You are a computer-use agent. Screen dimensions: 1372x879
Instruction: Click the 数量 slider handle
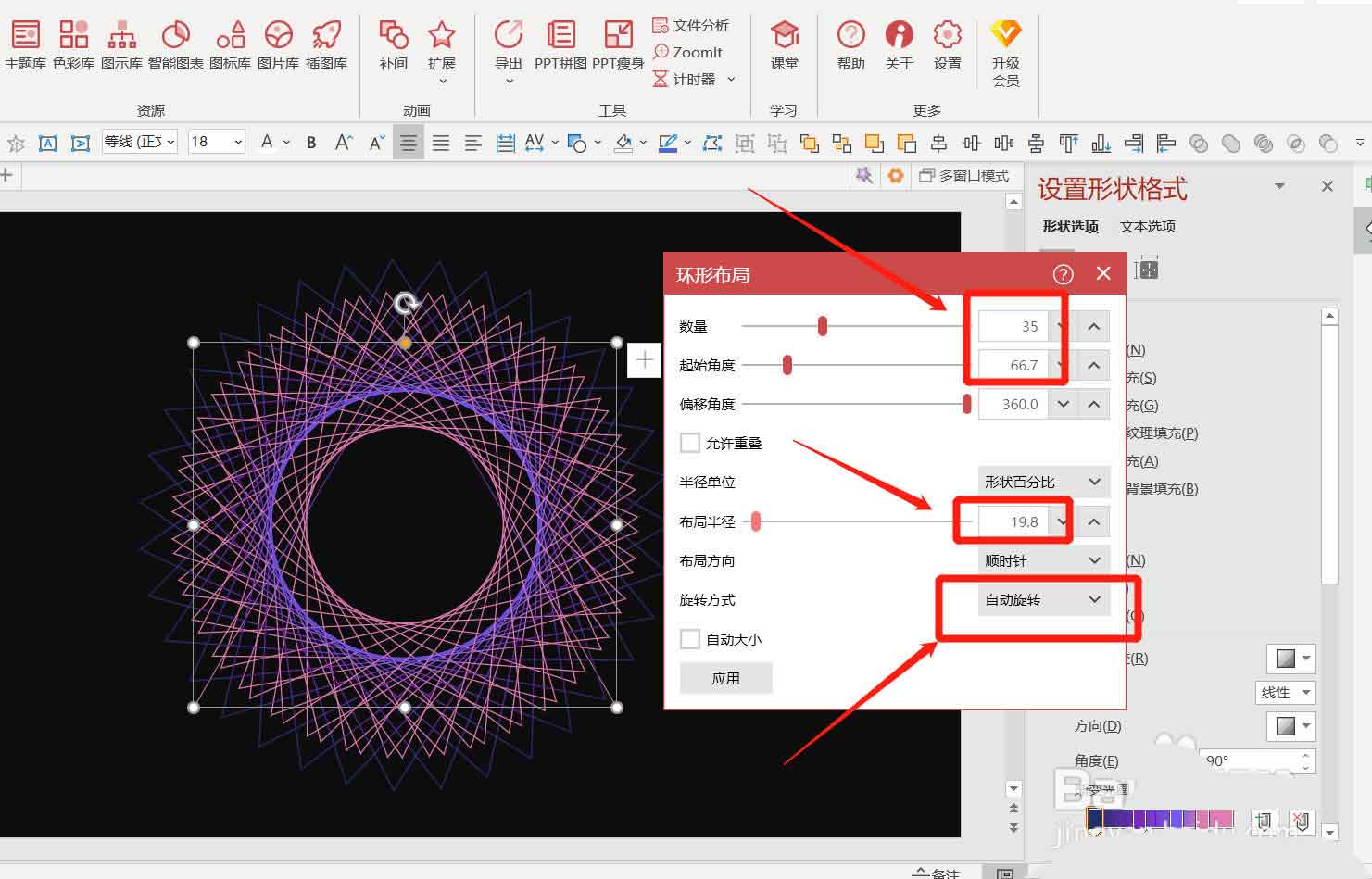click(821, 326)
